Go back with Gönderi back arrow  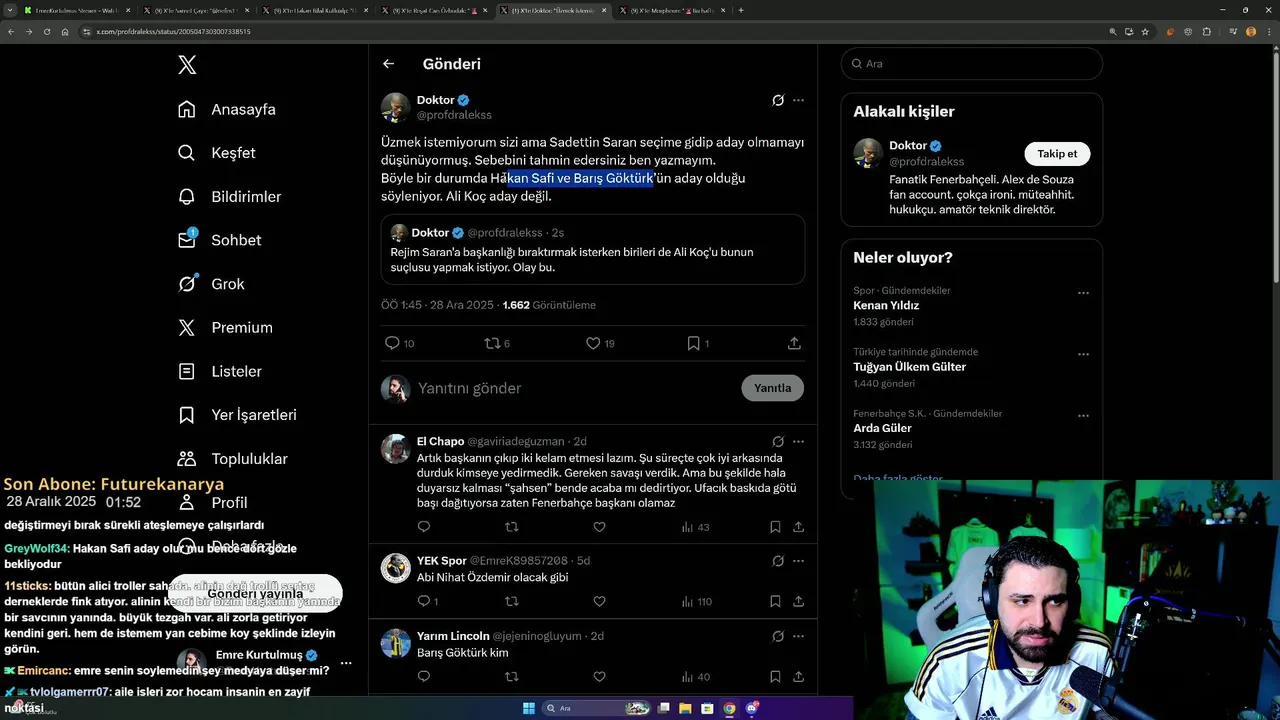pyautogui.click(x=388, y=64)
